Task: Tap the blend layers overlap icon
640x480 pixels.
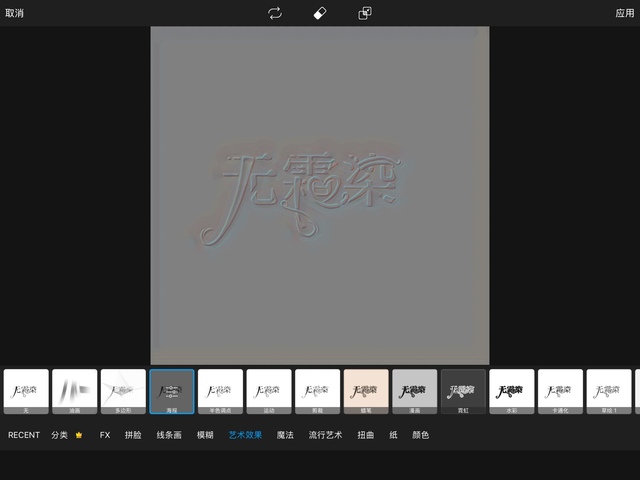Action: [365, 13]
